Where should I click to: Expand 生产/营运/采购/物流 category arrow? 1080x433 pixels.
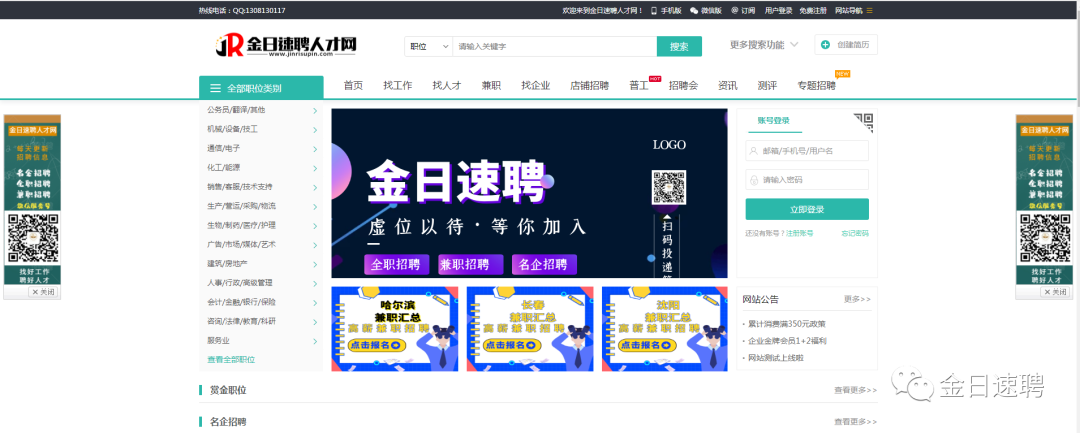pyautogui.click(x=315, y=207)
